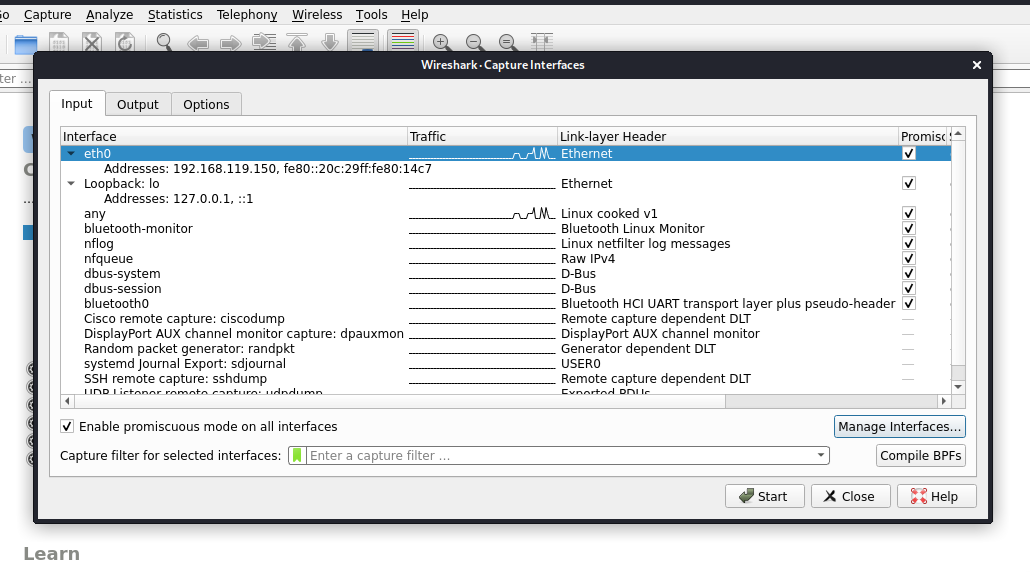Open the Analyze menu
Image resolution: width=1030 pixels, height=572 pixels.
[110, 14]
